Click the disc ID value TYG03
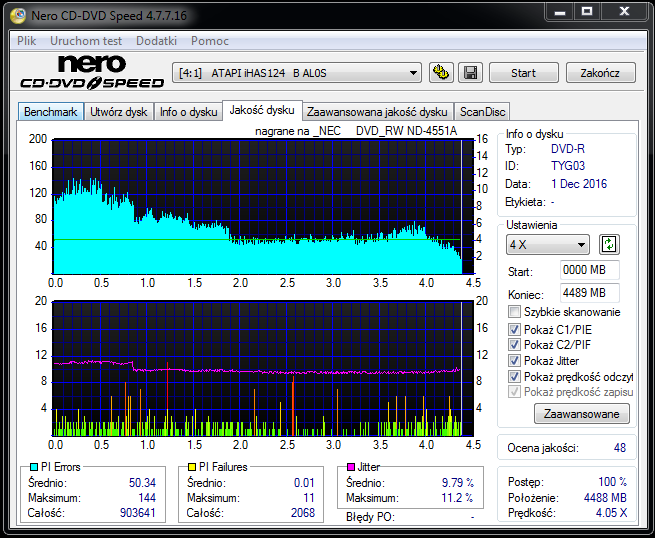Screen dimensions: 655x538 pos(568,166)
